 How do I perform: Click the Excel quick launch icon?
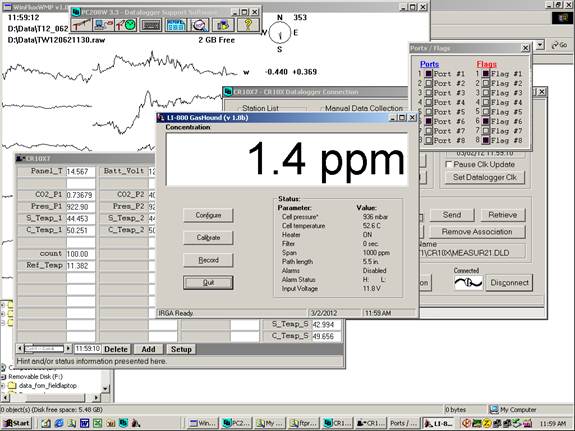coord(97,423)
